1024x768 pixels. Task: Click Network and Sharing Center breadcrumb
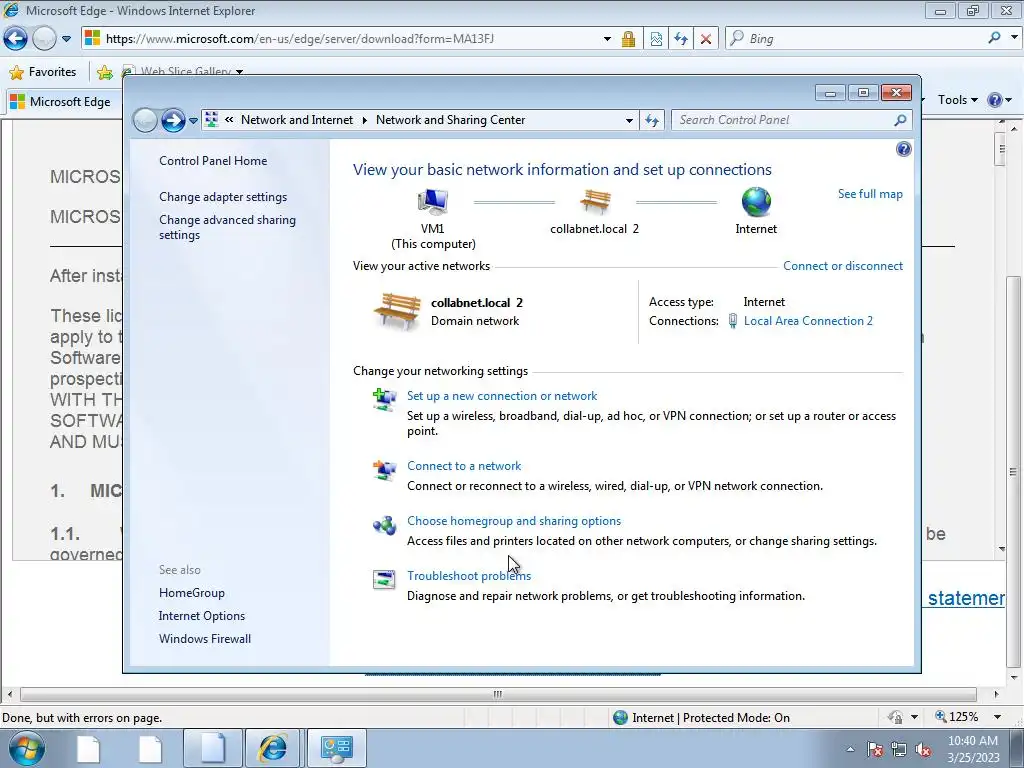451,120
